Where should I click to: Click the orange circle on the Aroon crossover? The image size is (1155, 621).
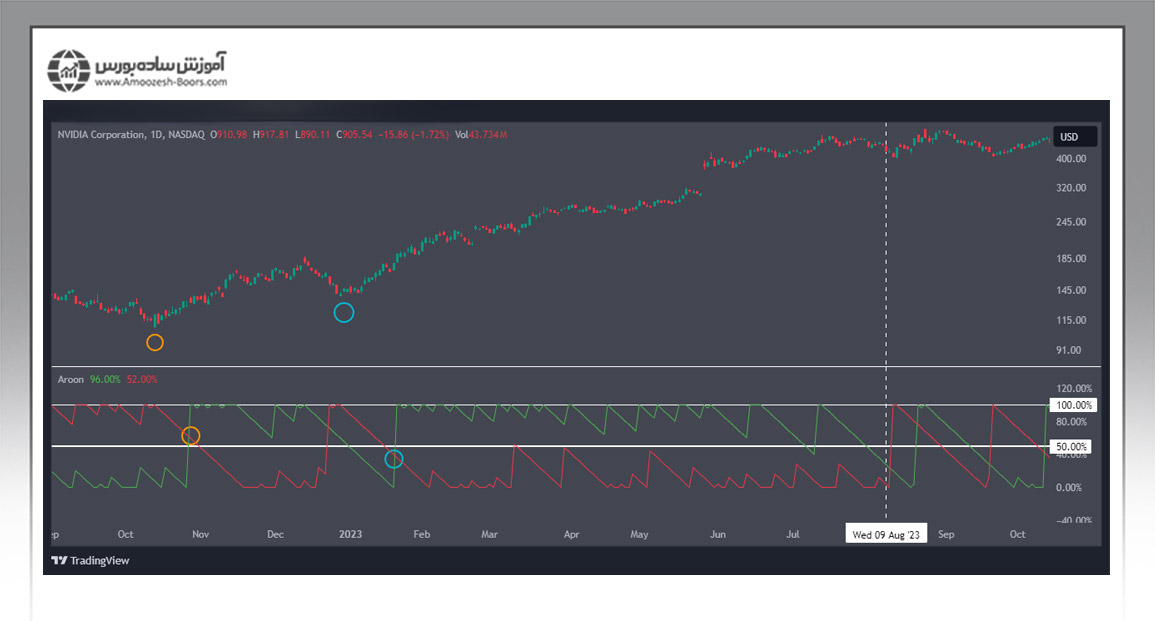click(x=190, y=436)
